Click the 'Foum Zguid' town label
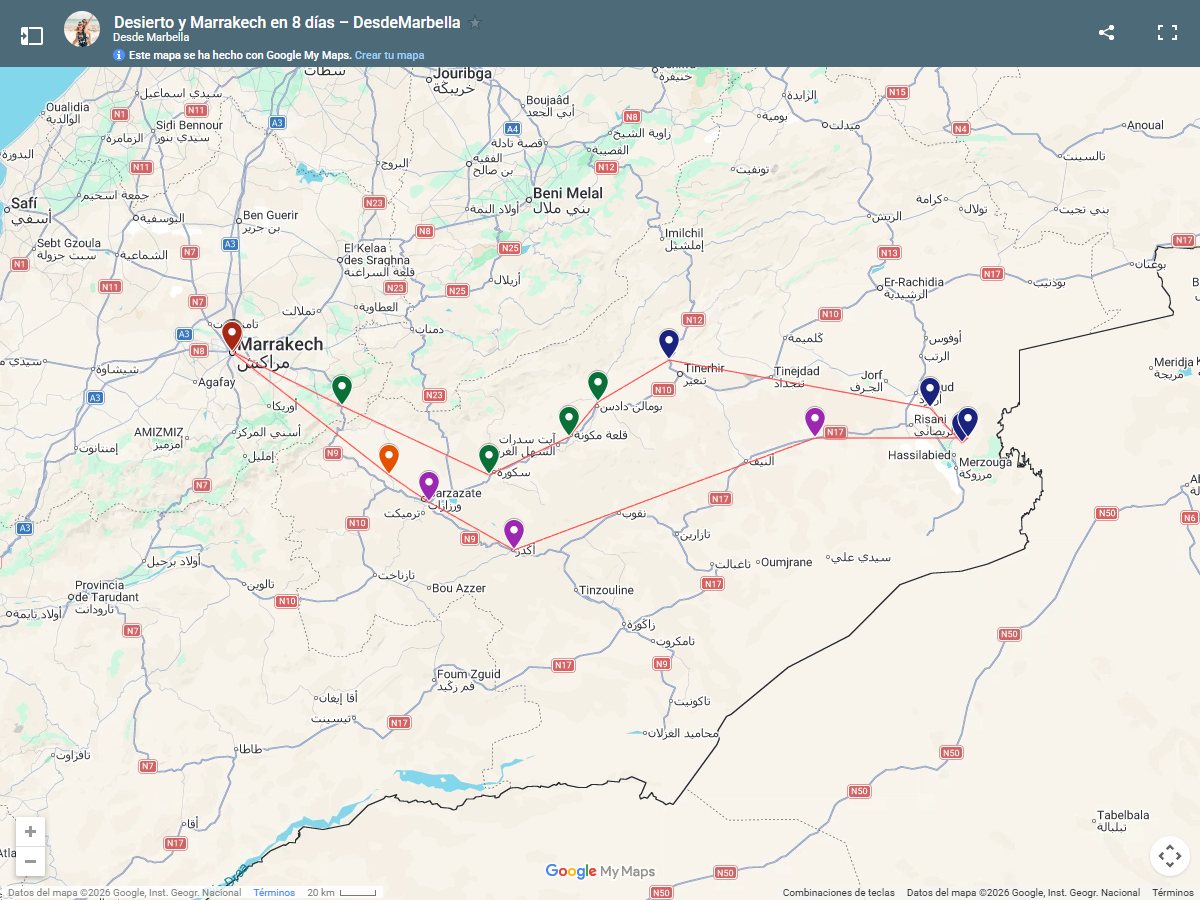 [x=469, y=674]
